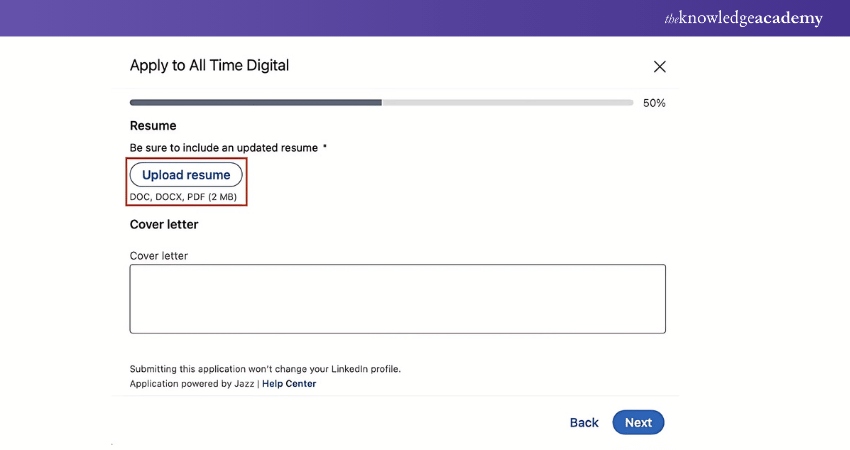
Task: Click the bold Resume section heading
Action: [x=153, y=126]
